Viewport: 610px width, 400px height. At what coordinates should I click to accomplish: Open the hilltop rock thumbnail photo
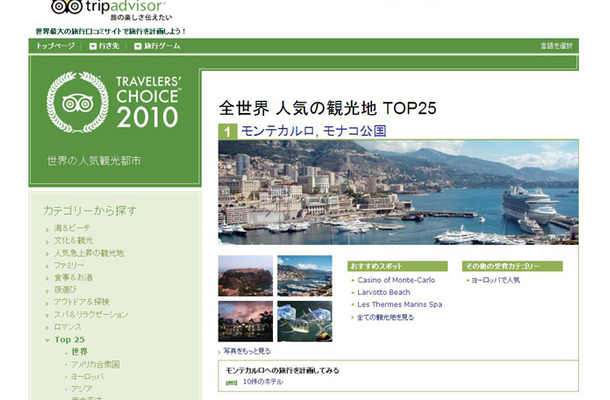pyautogui.click(x=245, y=276)
